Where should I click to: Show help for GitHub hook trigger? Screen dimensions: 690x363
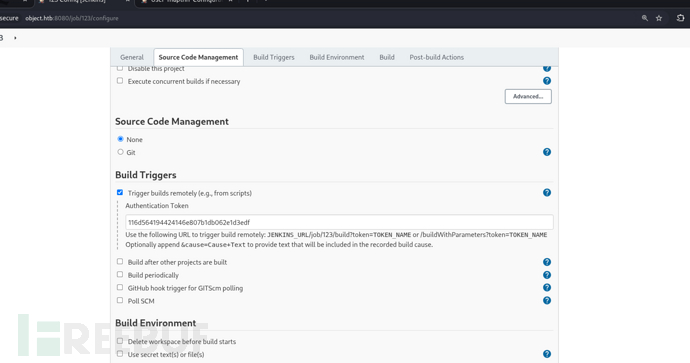pyautogui.click(x=547, y=288)
